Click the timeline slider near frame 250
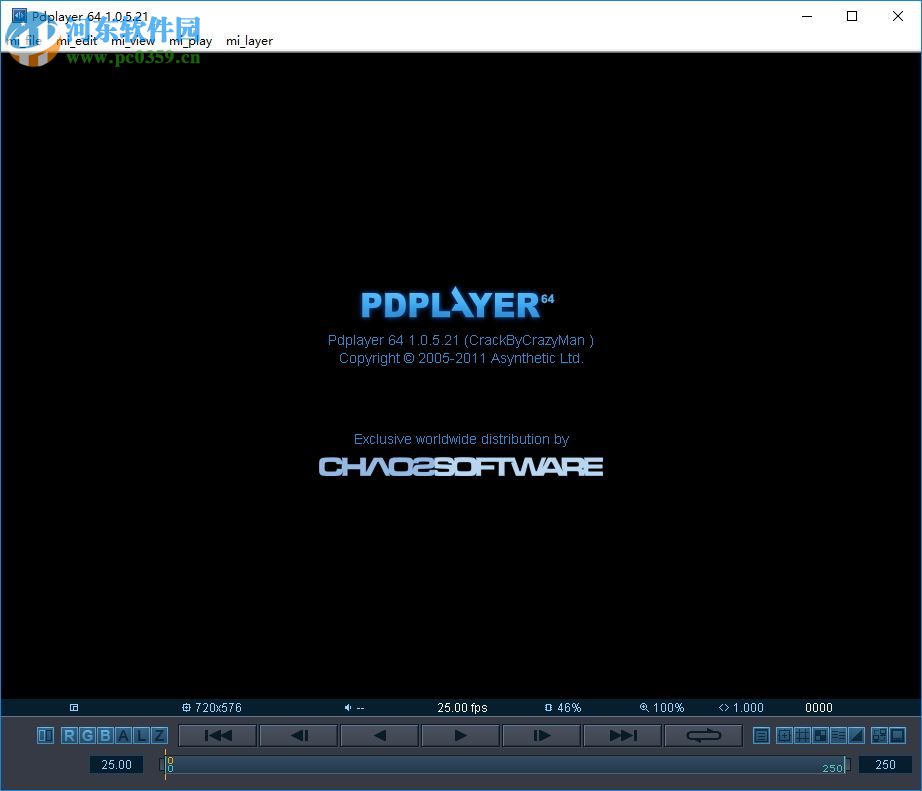 point(834,765)
